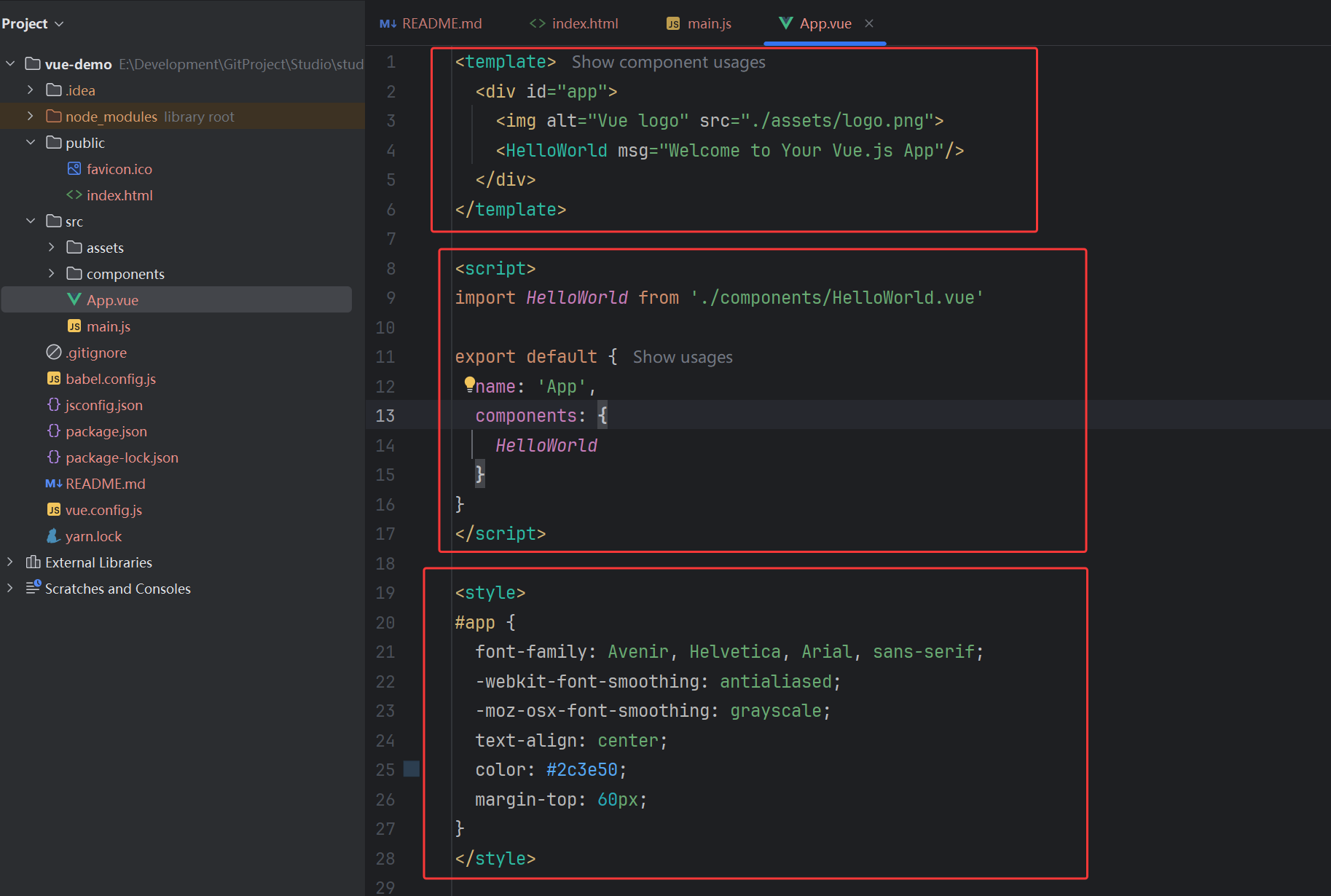
Task: Expand the .idea folder
Action: (31, 90)
